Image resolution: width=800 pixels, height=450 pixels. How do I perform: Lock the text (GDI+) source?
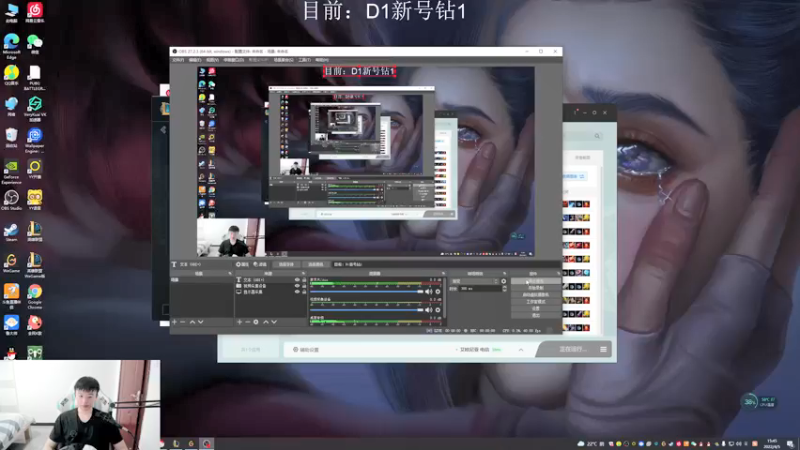304,280
